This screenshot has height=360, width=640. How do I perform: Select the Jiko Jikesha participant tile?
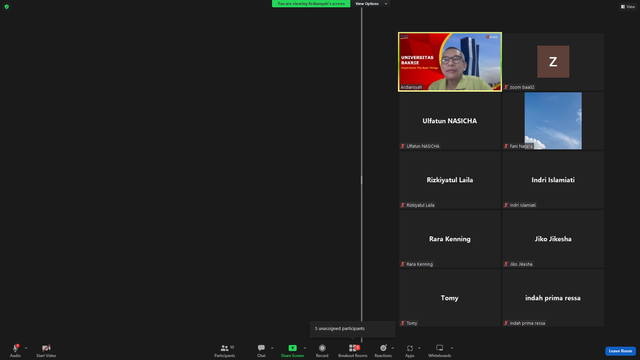click(553, 239)
